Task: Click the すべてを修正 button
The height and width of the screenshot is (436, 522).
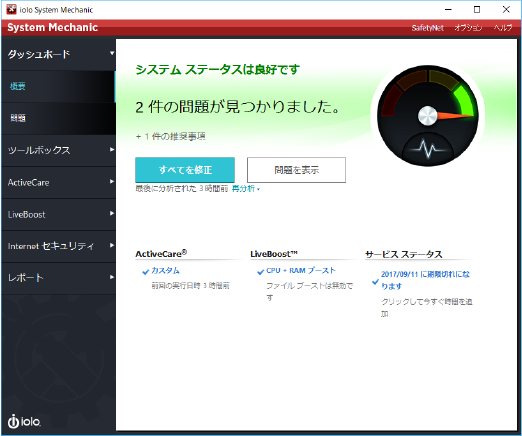Action: coord(185,170)
